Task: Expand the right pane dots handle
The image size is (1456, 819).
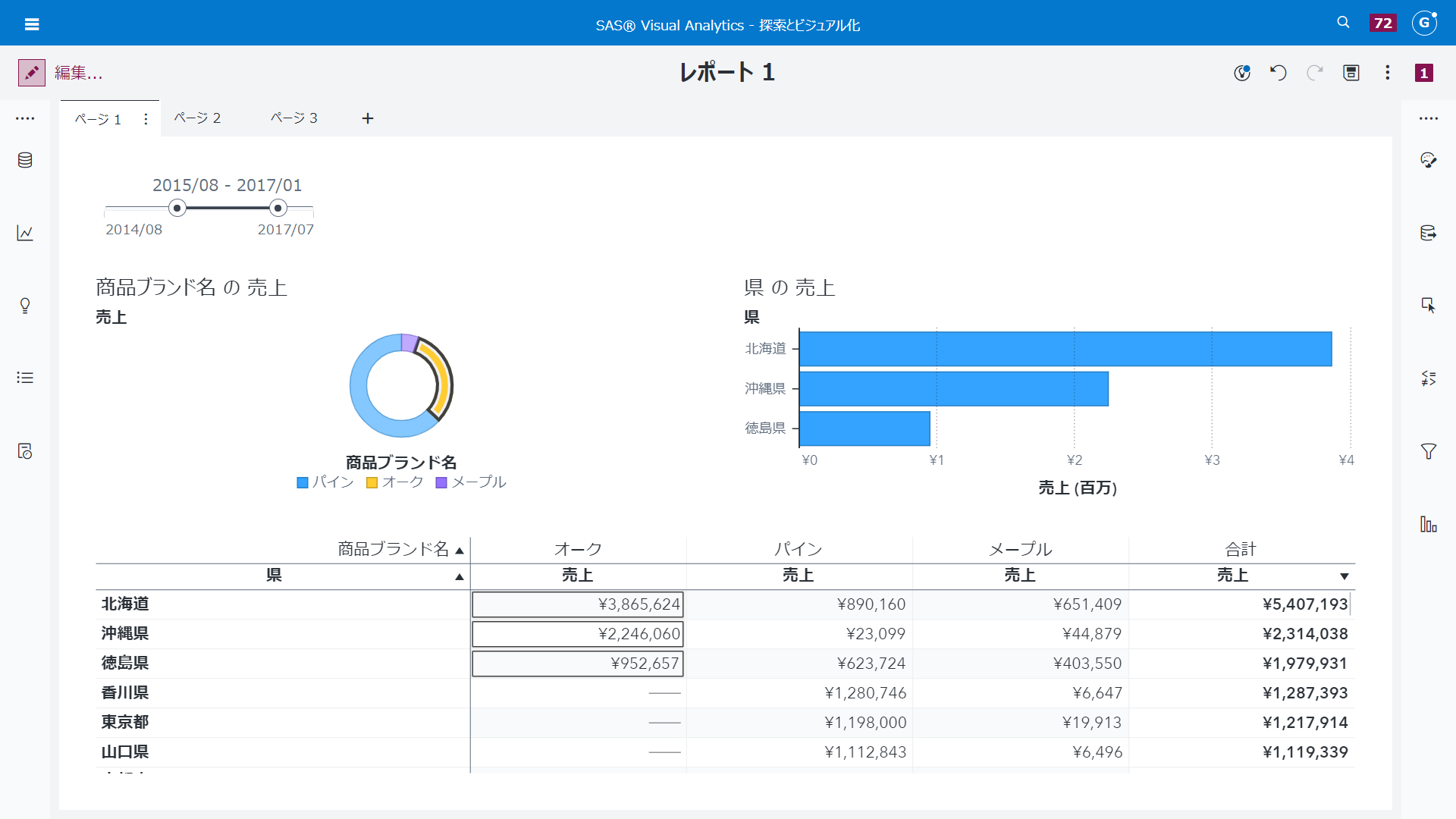Action: [1429, 119]
